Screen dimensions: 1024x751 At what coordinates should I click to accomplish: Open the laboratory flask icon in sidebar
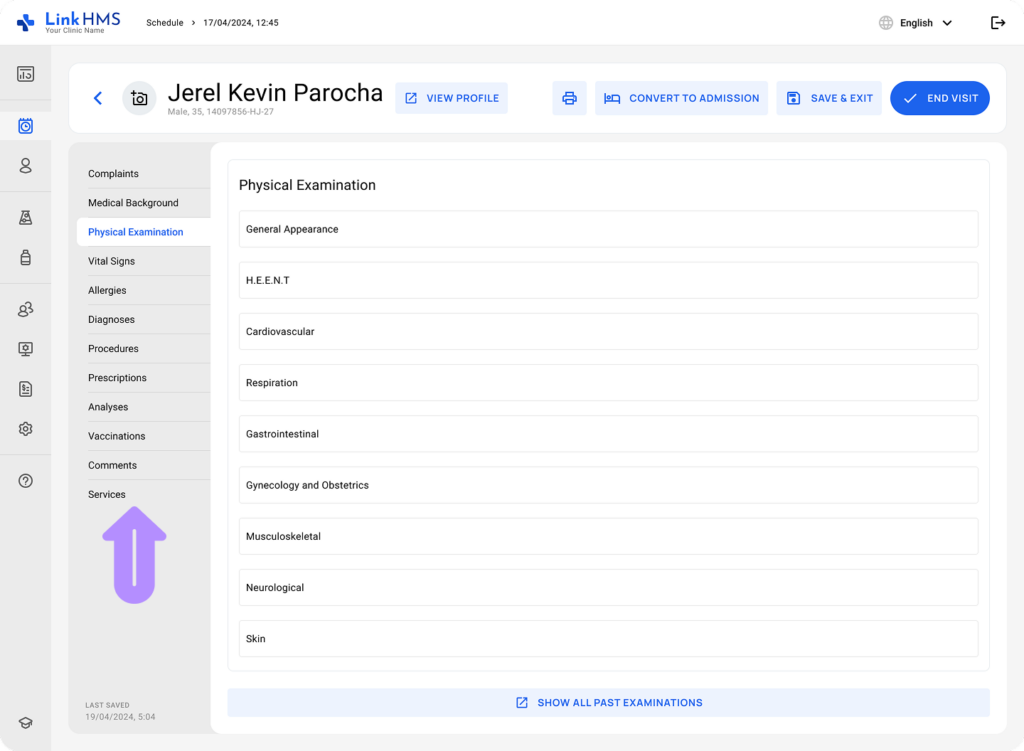click(26, 218)
